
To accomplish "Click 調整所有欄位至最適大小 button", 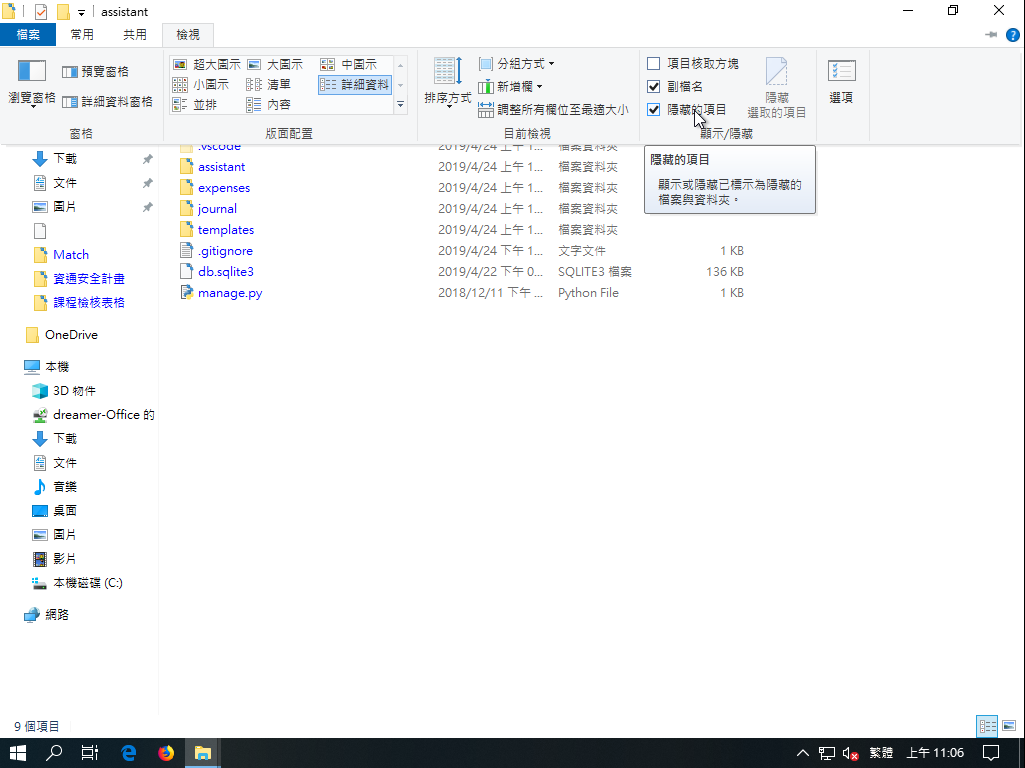I will (x=554, y=110).
